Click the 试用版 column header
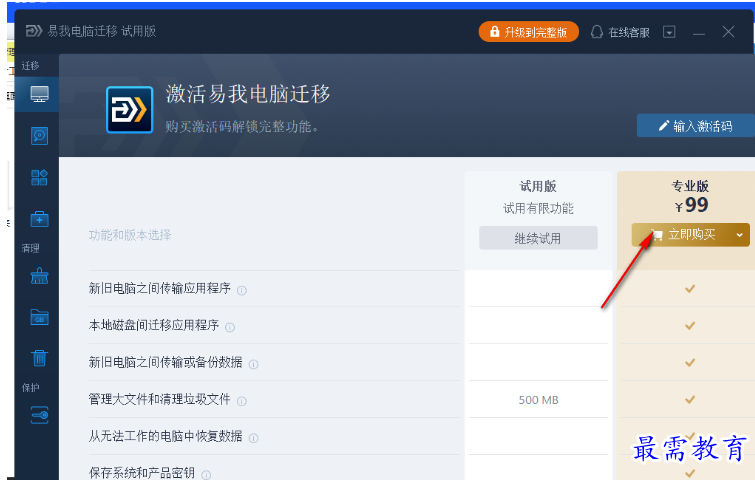 (538, 186)
